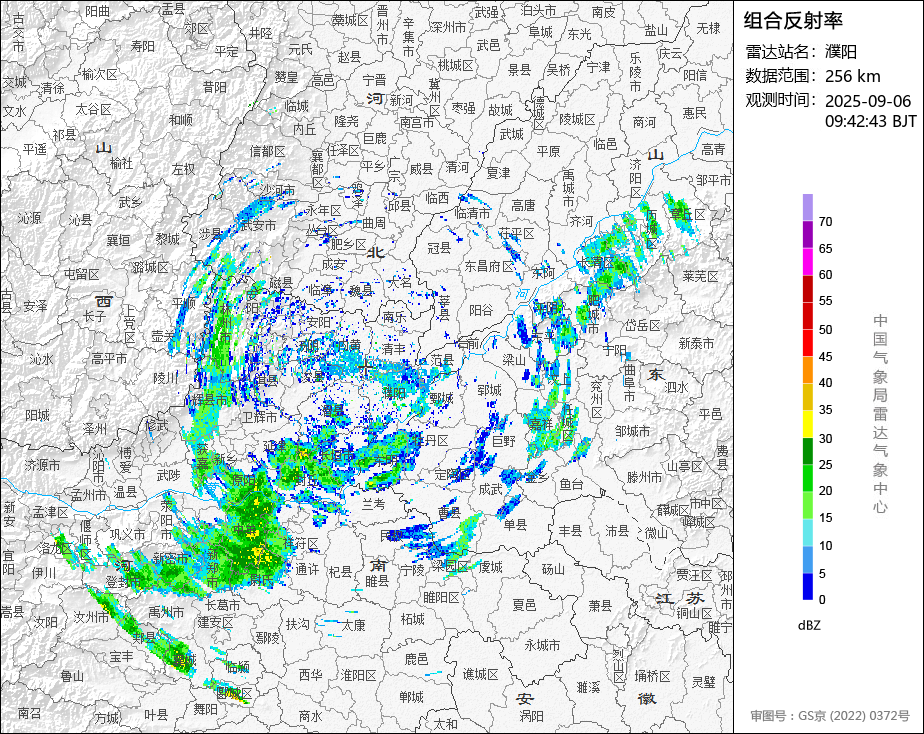Screen dimensions: 924x734
Task: Click the 巨野 label on the map
Action: click(x=503, y=441)
